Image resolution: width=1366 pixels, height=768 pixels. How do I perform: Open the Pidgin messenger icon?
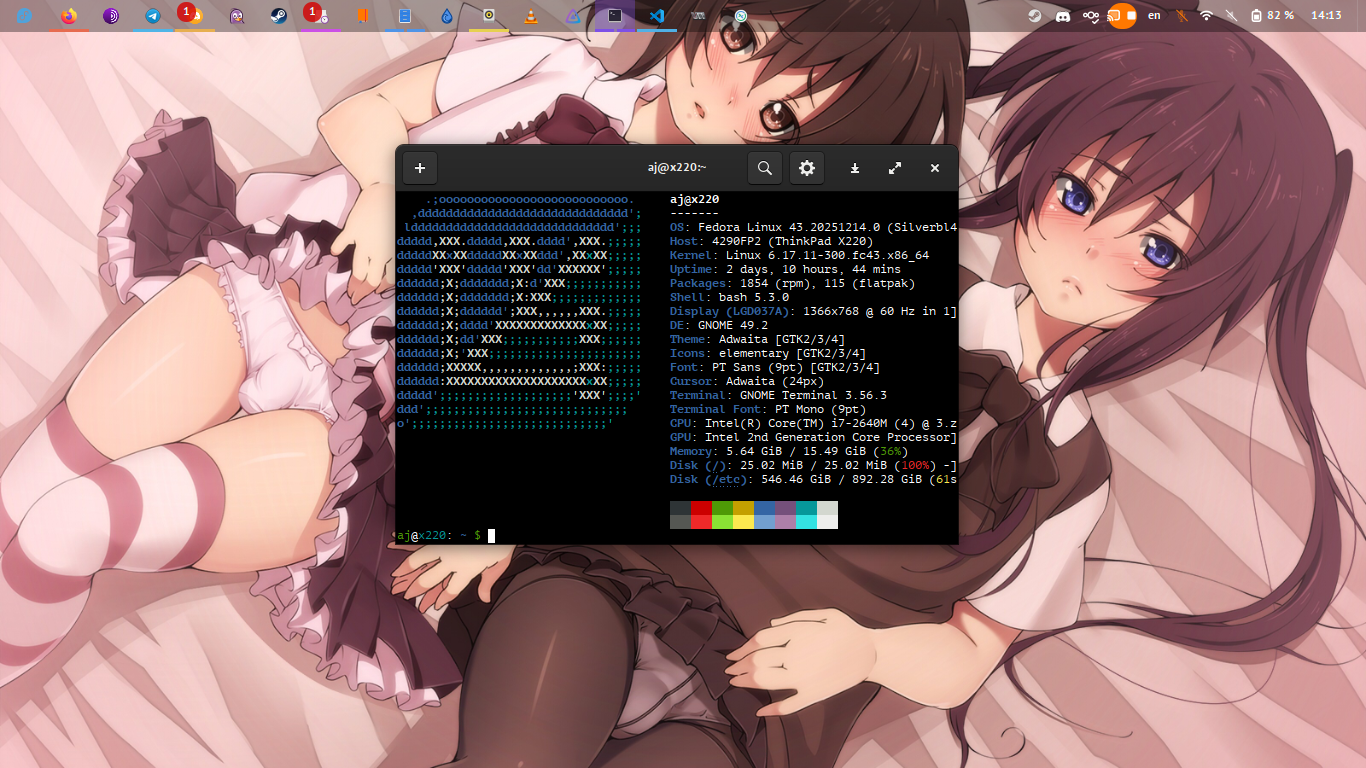pos(236,16)
